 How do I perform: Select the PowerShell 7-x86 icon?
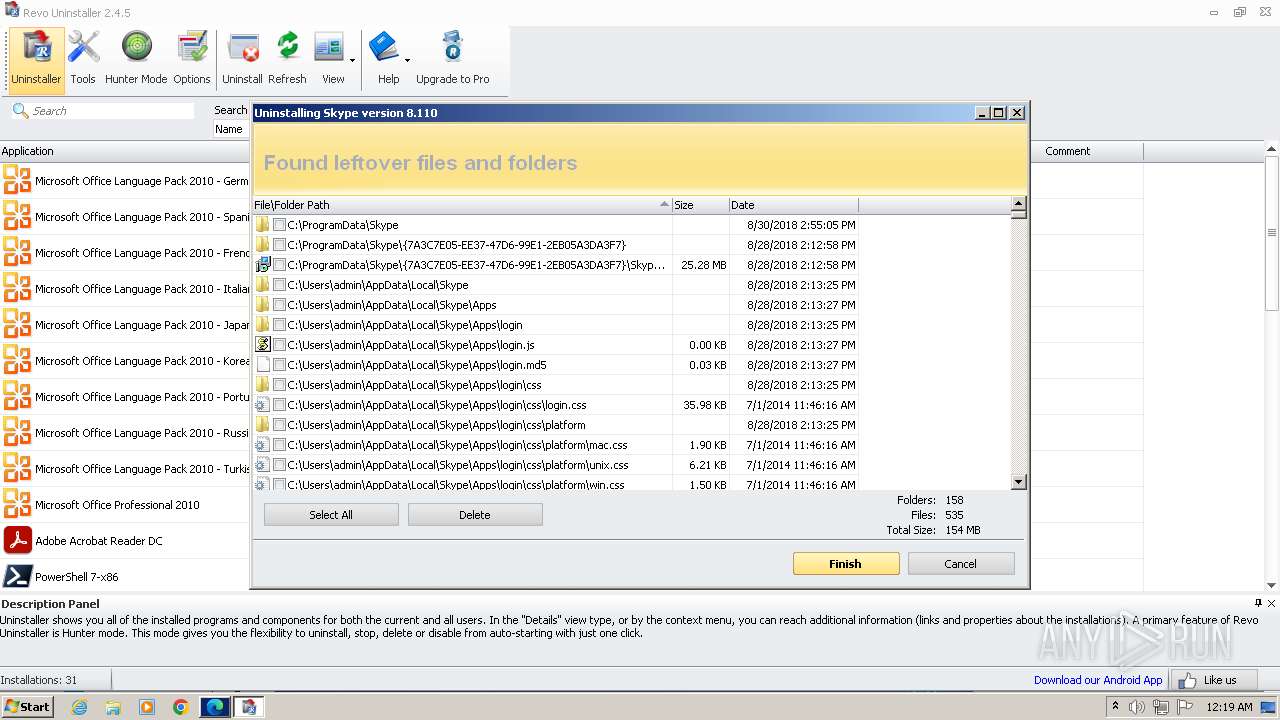tap(17, 576)
